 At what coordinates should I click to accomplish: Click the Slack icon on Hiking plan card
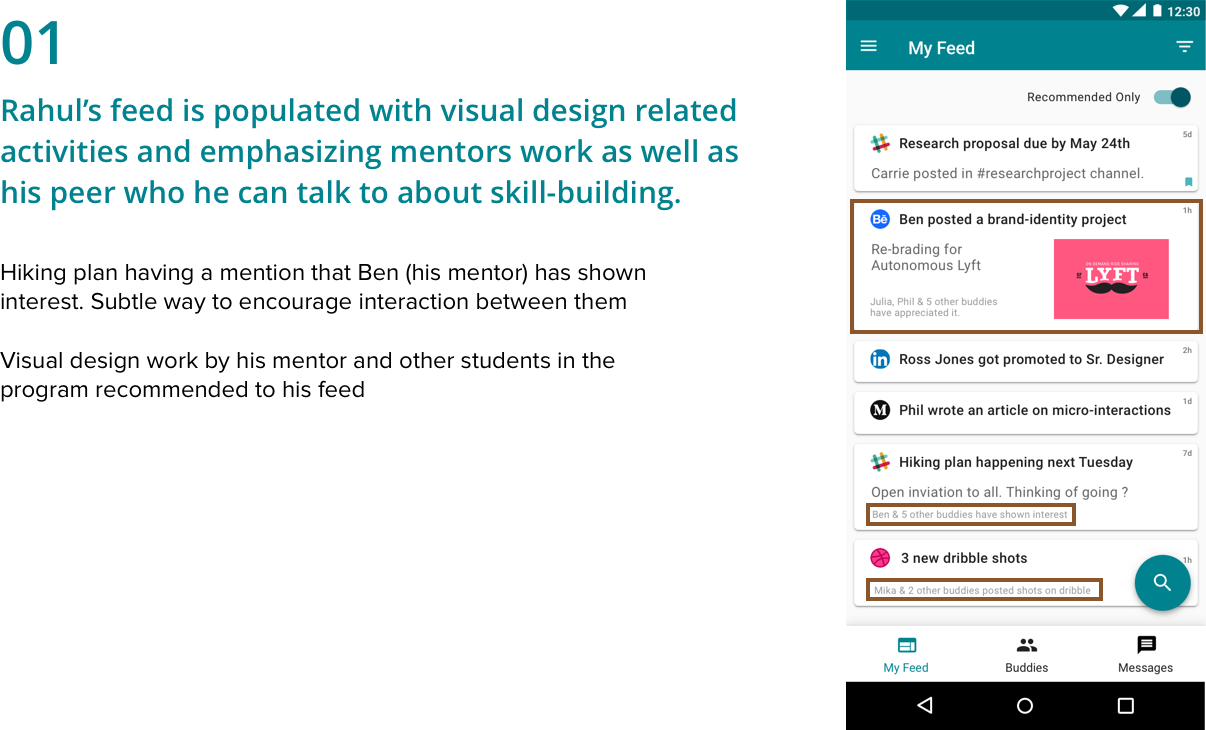[x=880, y=462]
